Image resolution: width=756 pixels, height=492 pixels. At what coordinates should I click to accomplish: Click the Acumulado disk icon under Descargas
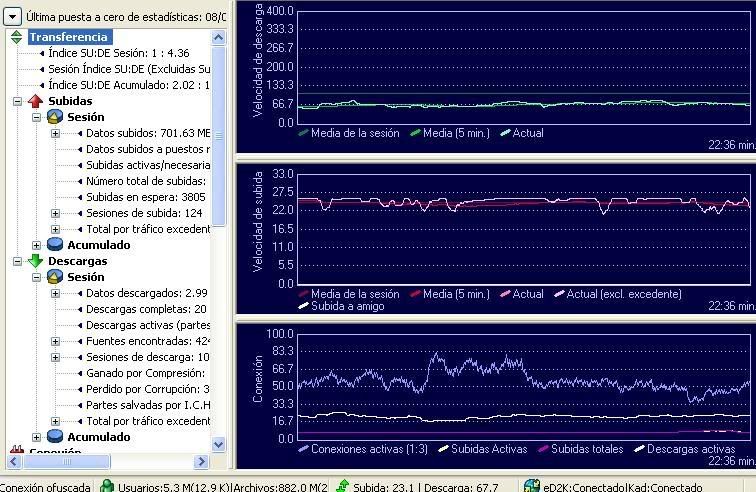55,437
